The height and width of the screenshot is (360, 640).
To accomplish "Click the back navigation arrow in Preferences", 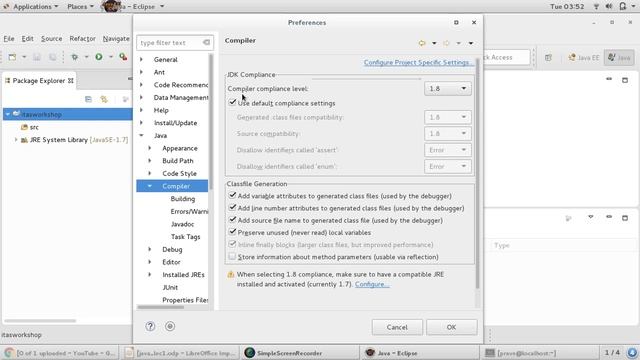I will click(x=422, y=43).
